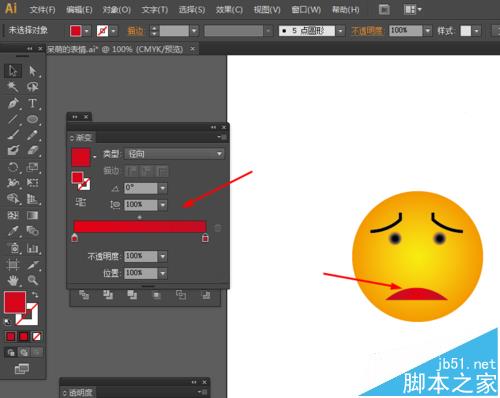
Task: Select the Eraser tool
Action: click(32, 150)
